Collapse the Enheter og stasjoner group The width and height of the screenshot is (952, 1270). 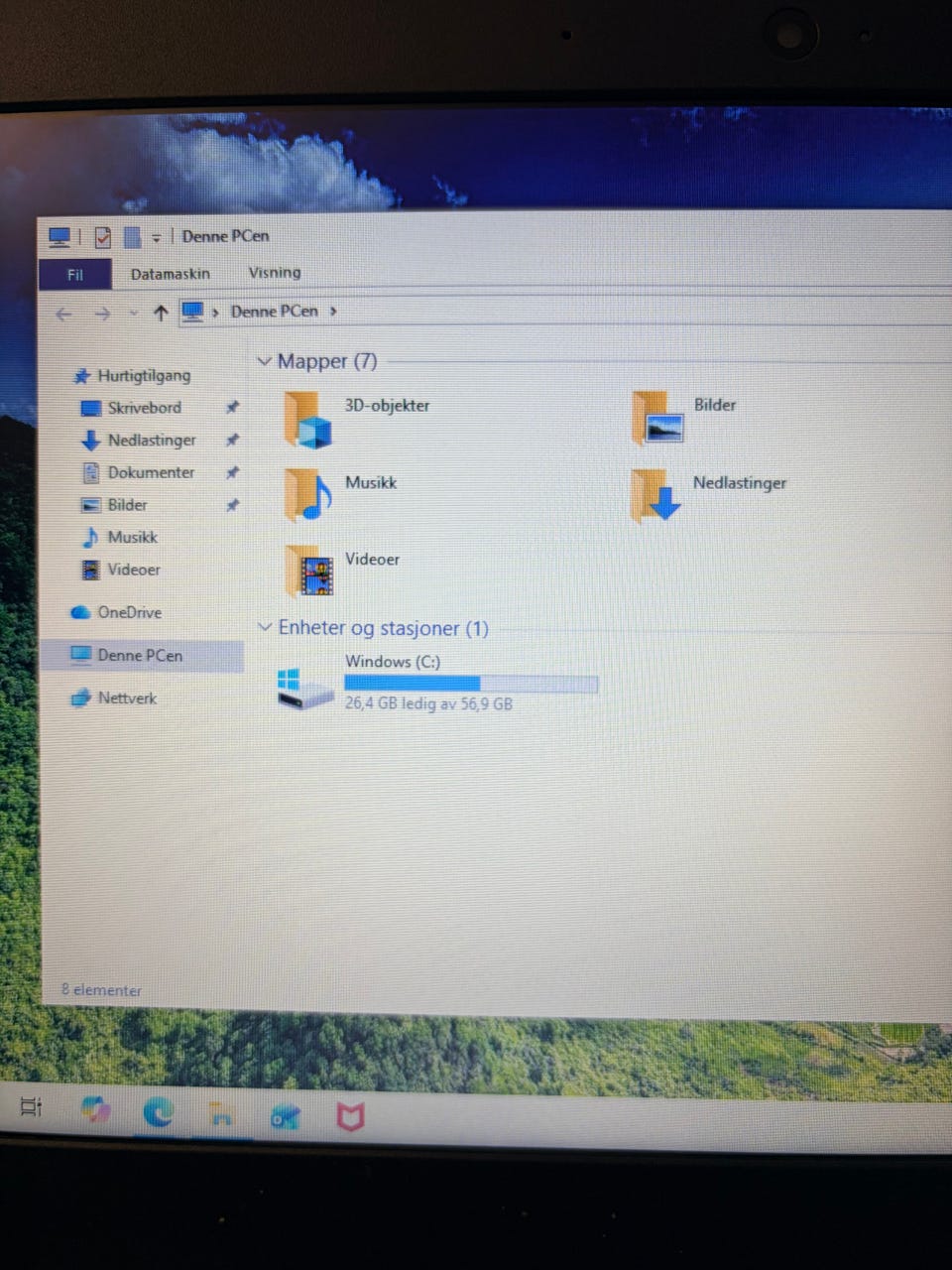coord(264,627)
